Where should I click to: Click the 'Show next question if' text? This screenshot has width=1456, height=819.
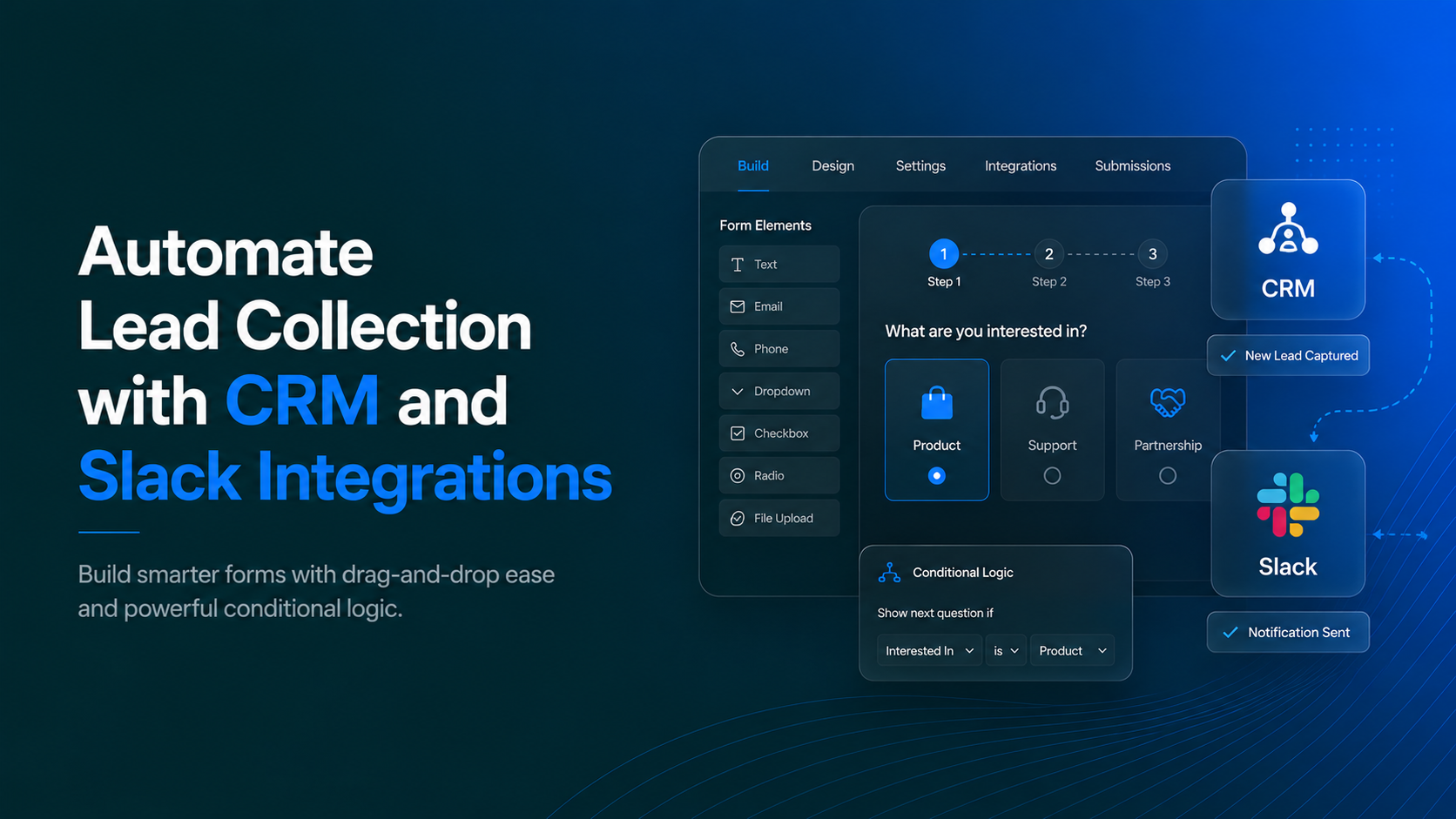(x=935, y=613)
